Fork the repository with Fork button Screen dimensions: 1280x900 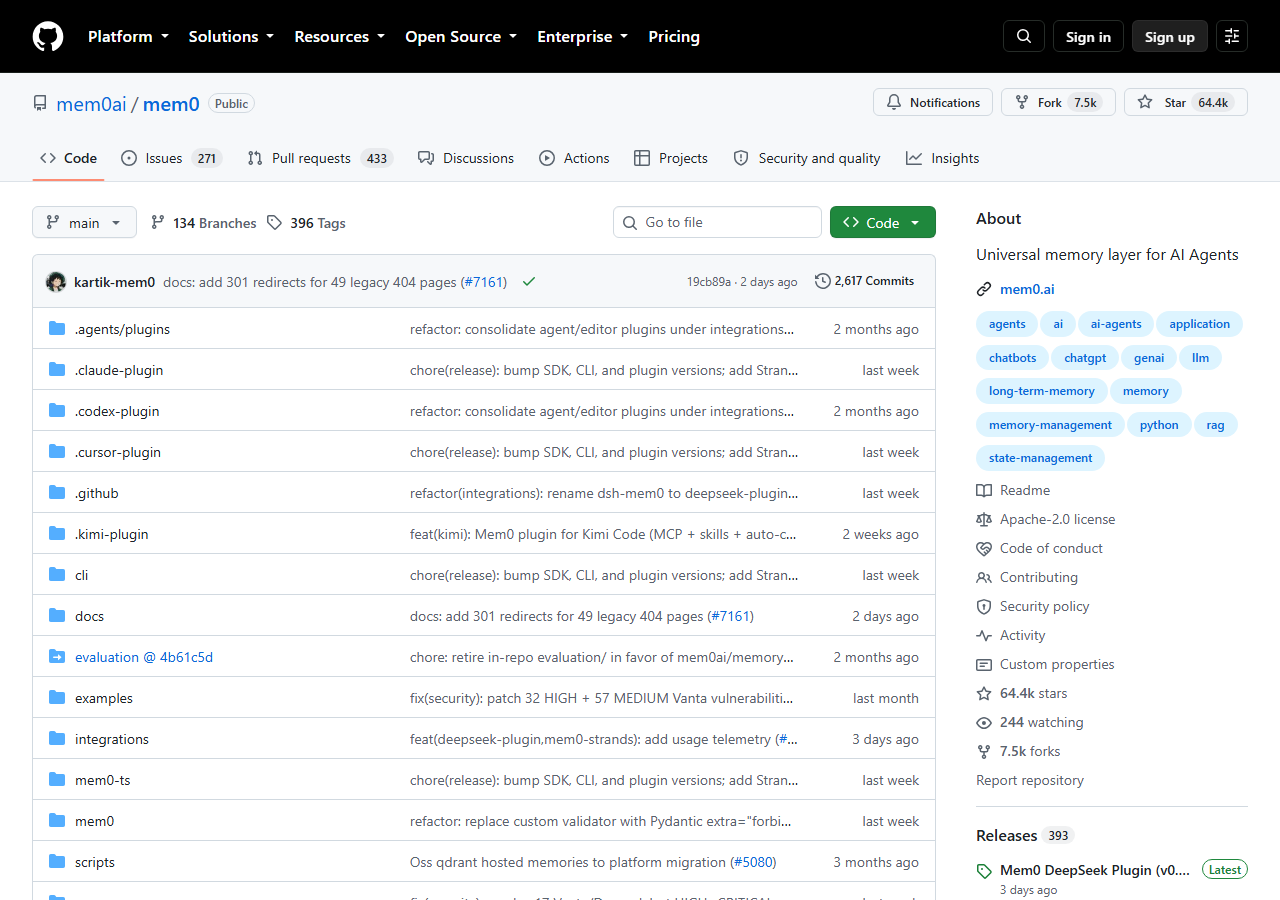[x=1058, y=103]
